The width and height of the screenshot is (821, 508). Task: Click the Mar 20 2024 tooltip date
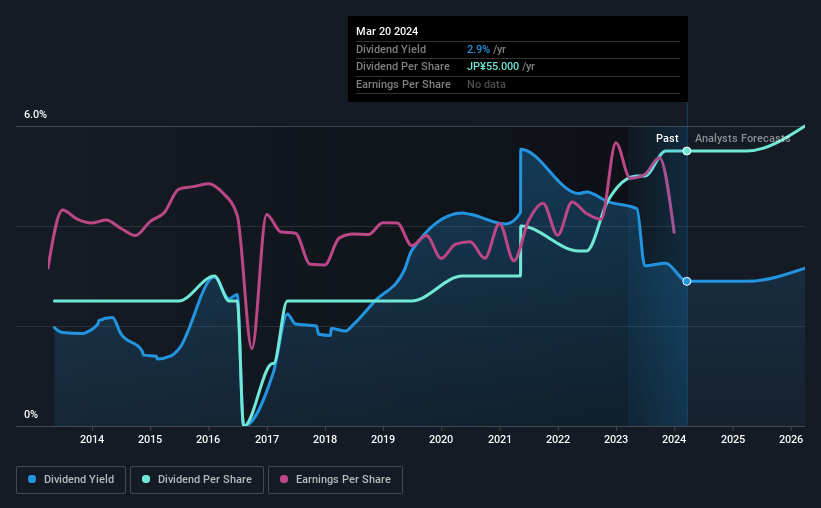tap(387, 31)
